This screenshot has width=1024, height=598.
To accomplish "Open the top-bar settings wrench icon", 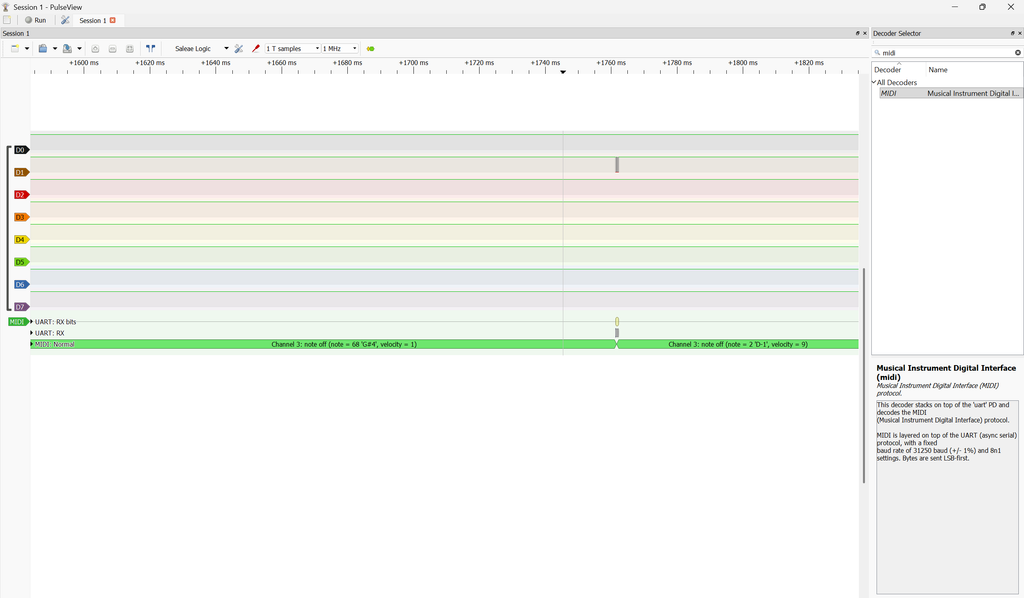I will click(65, 20).
